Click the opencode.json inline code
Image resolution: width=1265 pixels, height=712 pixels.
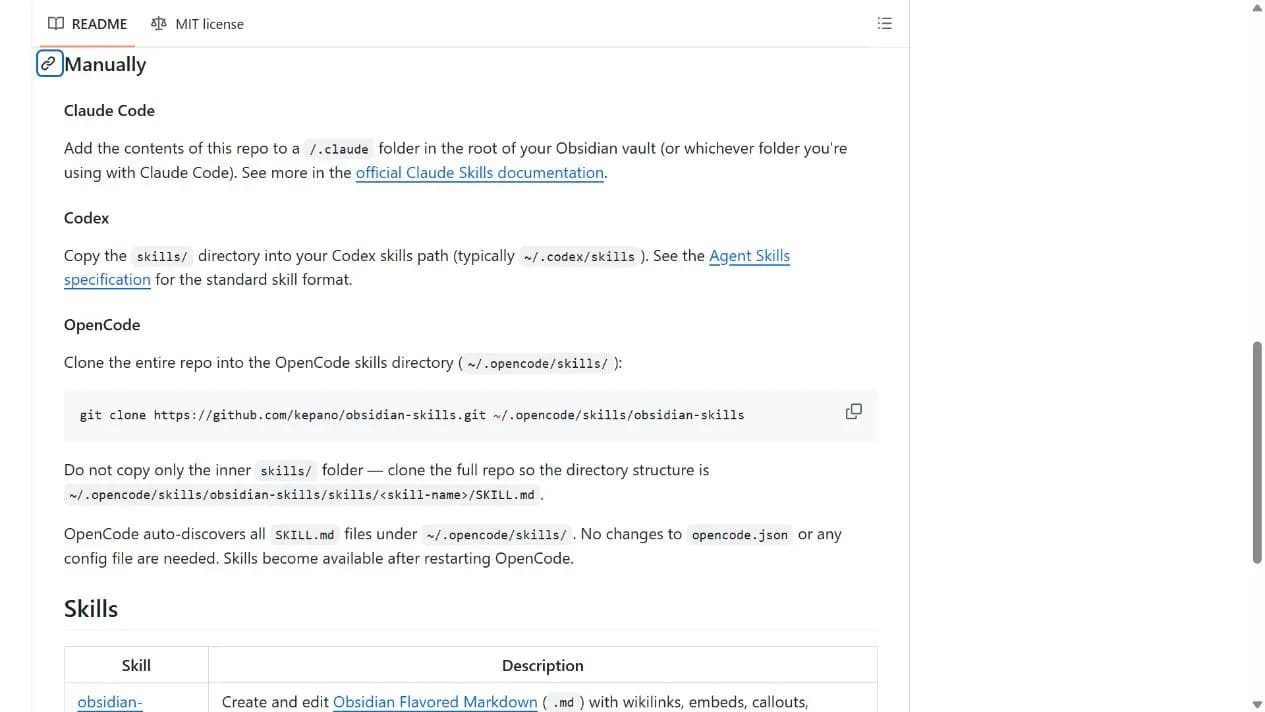740,535
